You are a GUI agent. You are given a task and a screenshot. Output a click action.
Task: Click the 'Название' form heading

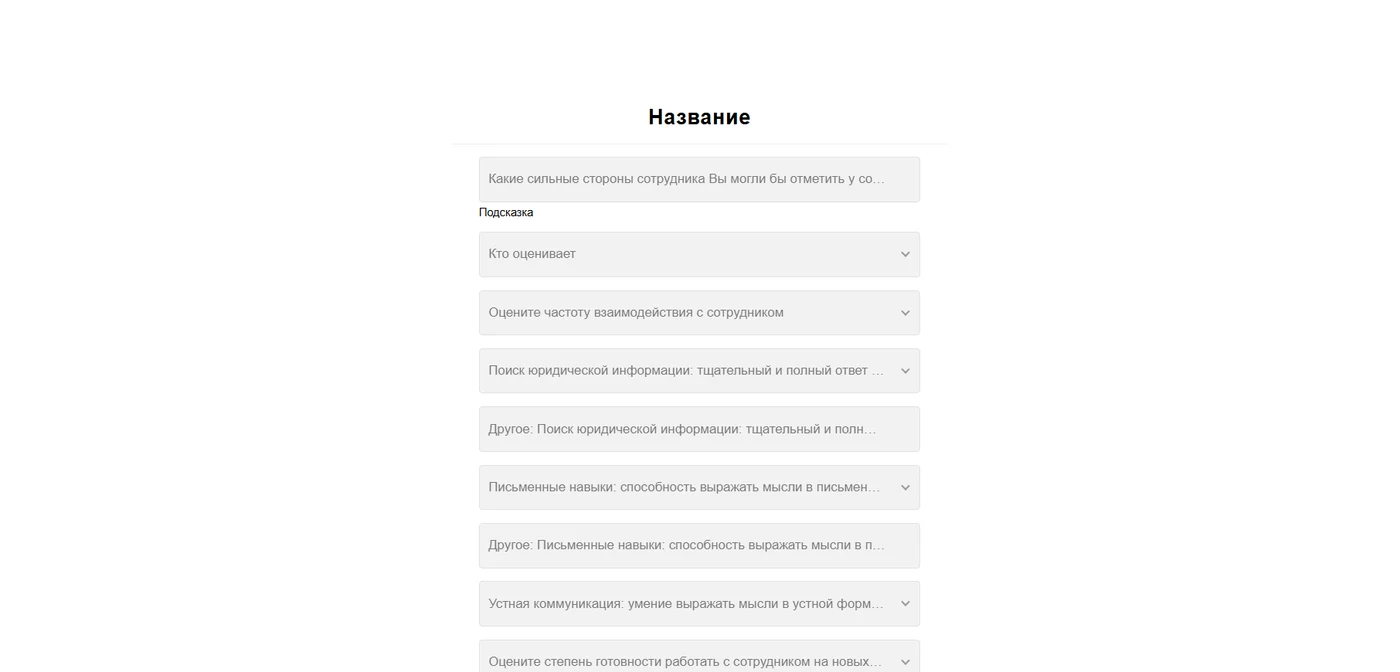(699, 117)
